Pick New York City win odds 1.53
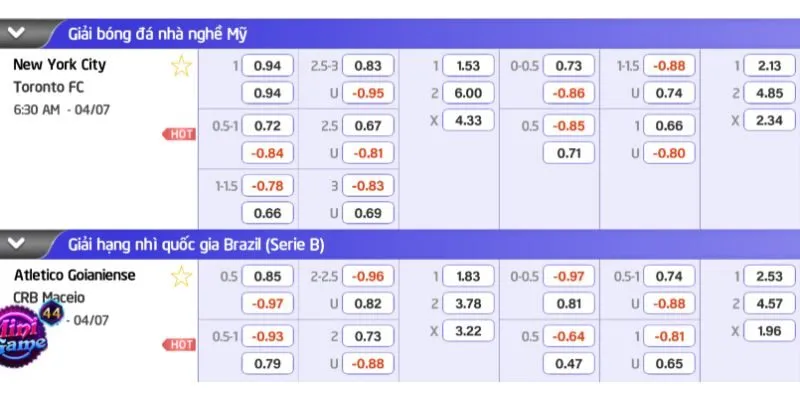This screenshot has height=400, width=800. tap(468, 65)
